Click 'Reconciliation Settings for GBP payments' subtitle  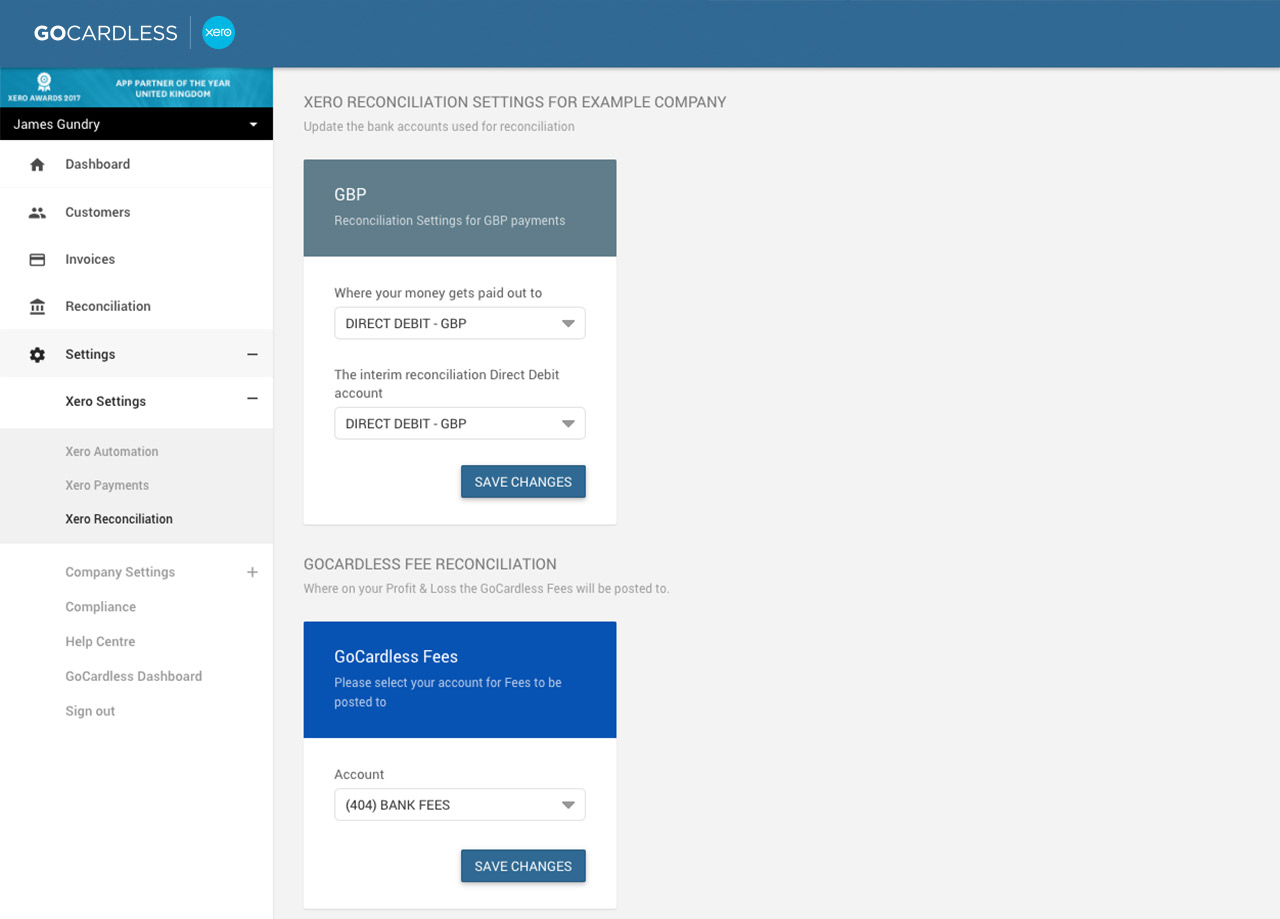pos(450,221)
